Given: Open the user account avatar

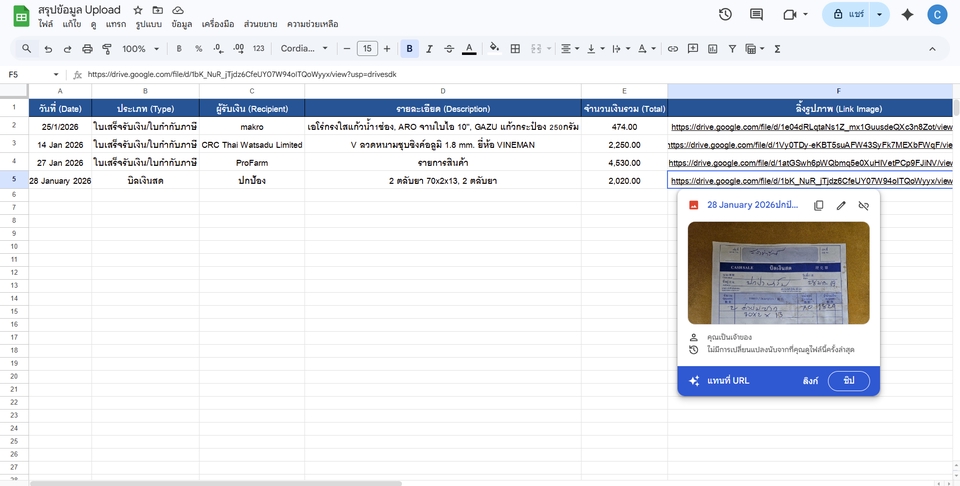Looking at the screenshot, I should (x=937, y=14).
